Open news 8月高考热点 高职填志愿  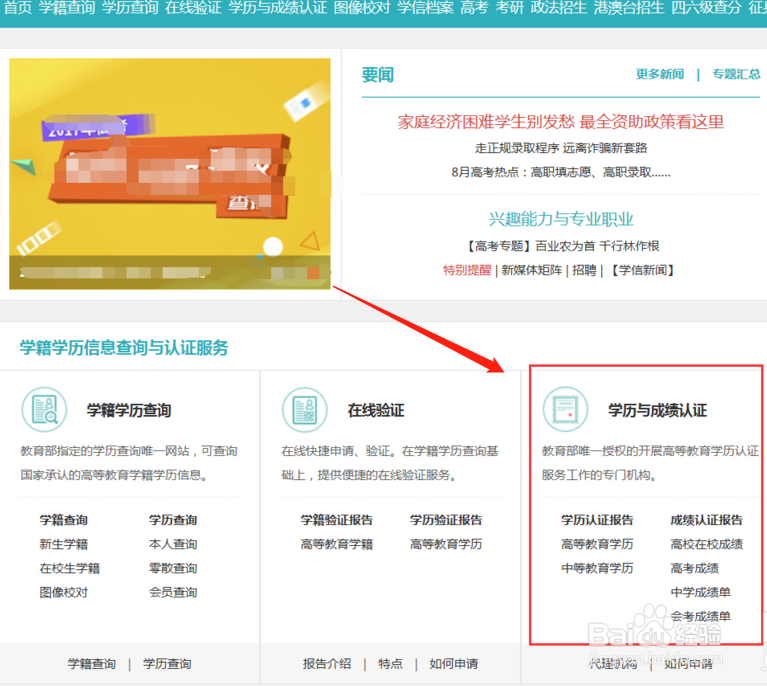click(x=561, y=172)
